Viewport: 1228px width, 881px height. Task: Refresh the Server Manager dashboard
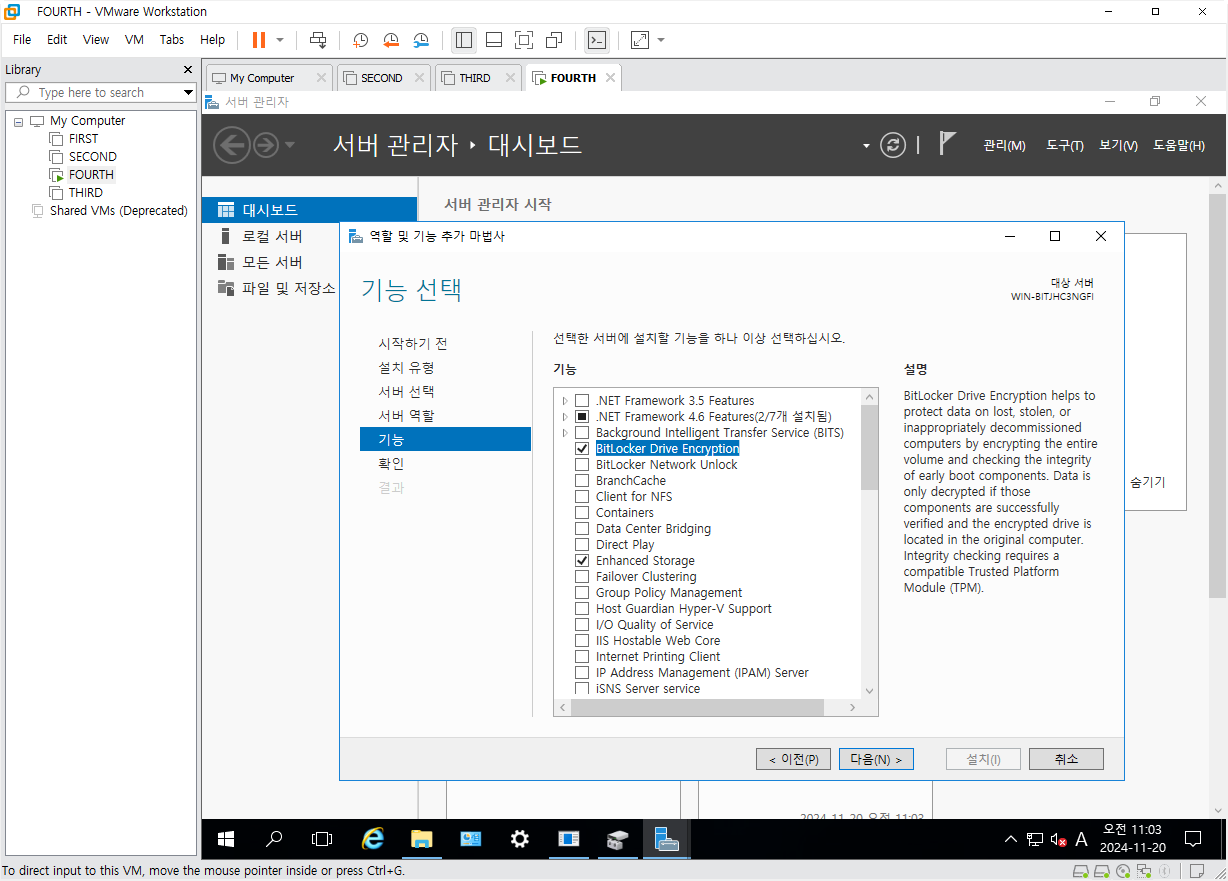892,145
